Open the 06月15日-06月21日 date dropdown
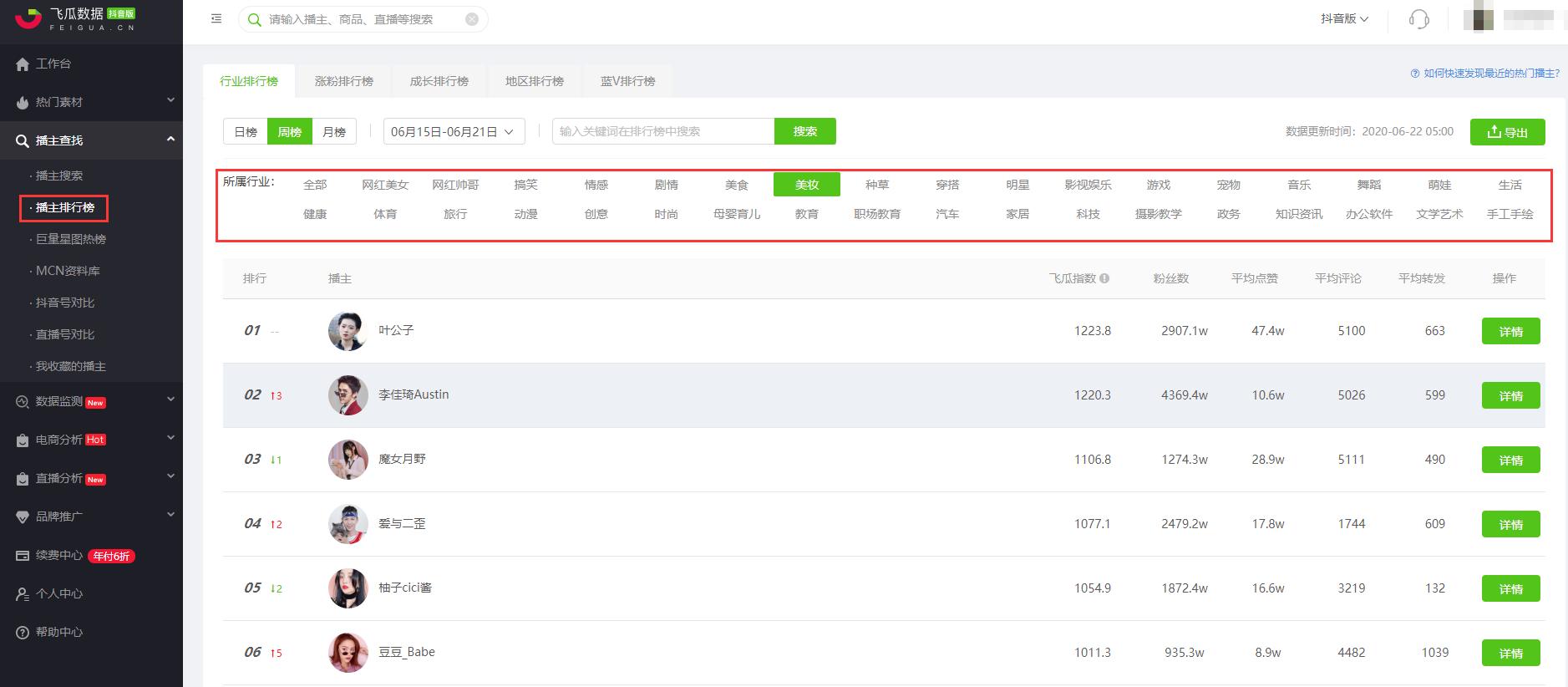This screenshot has width=1568, height=687. tap(454, 132)
